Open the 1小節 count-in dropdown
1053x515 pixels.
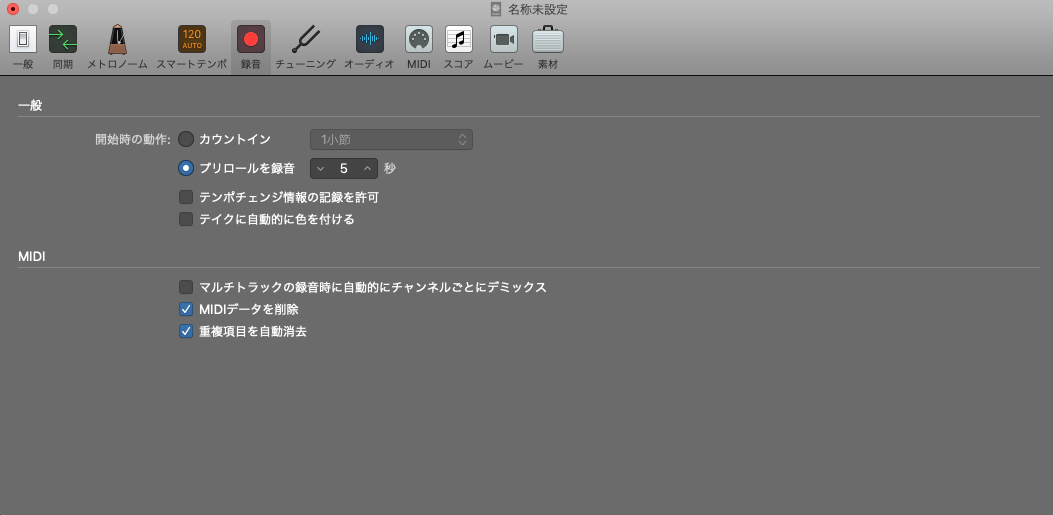(x=392, y=140)
